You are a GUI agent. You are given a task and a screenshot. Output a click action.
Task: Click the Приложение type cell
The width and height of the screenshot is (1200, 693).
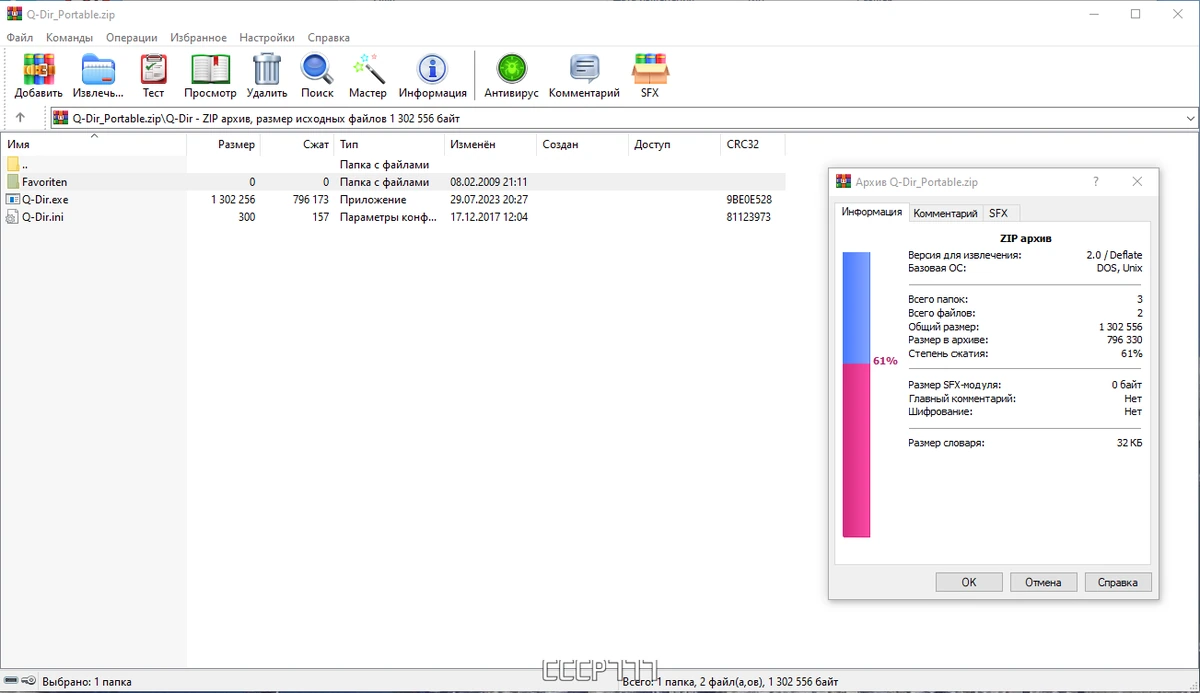pyautogui.click(x=373, y=199)
